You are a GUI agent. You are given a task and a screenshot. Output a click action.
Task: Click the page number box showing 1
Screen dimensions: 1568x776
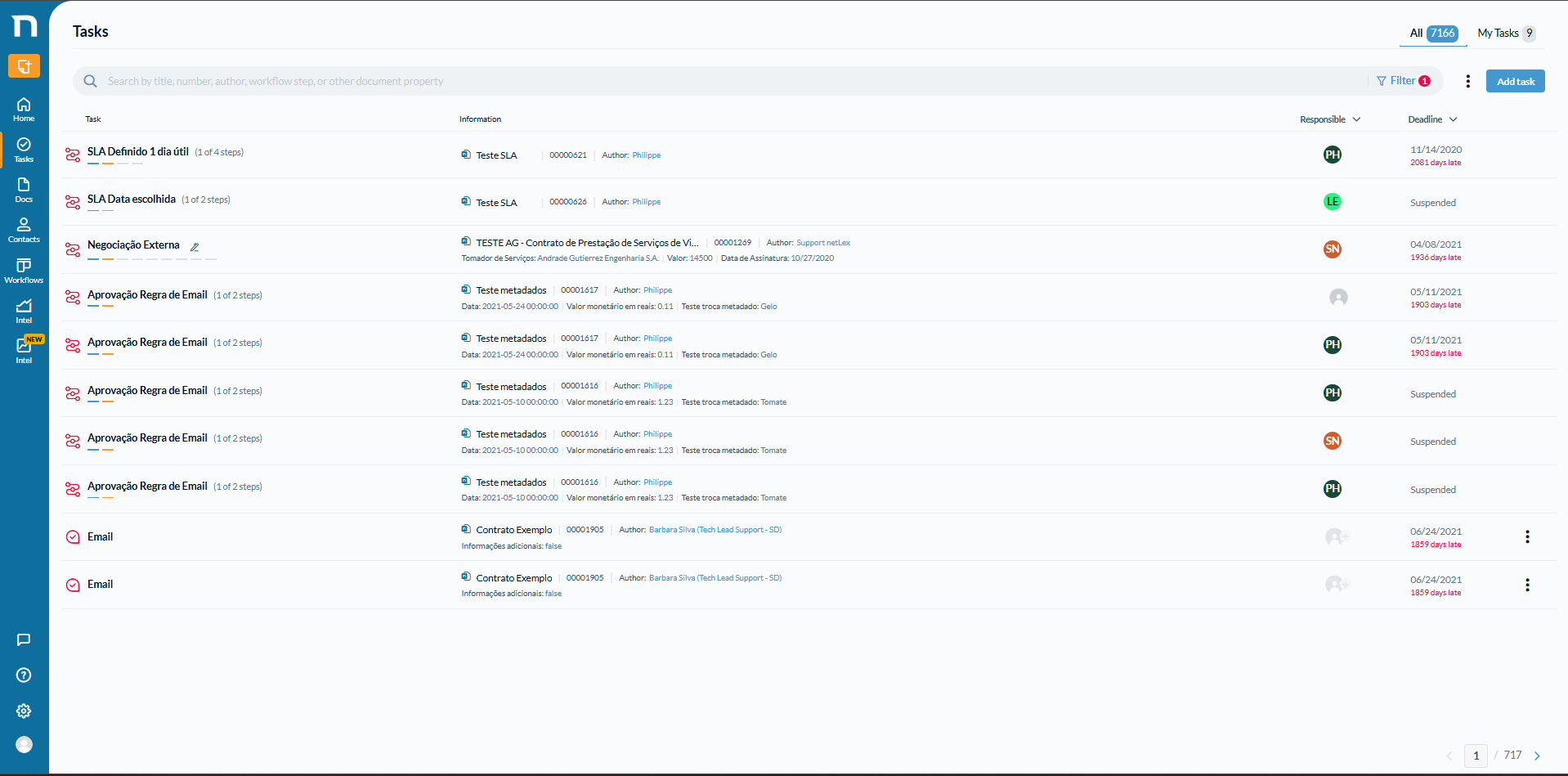[1476, 756]
